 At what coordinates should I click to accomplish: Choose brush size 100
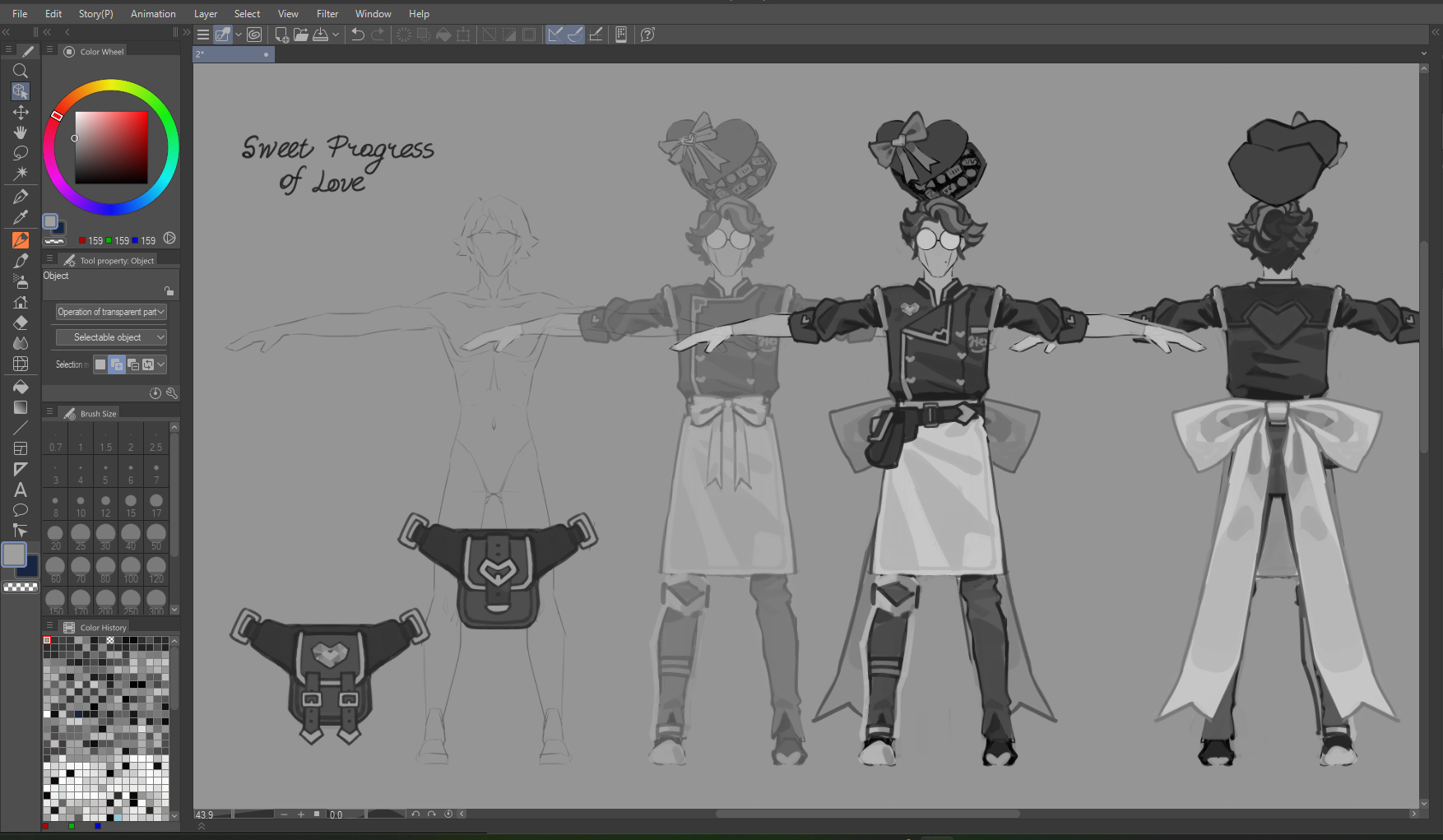(131, 569)
